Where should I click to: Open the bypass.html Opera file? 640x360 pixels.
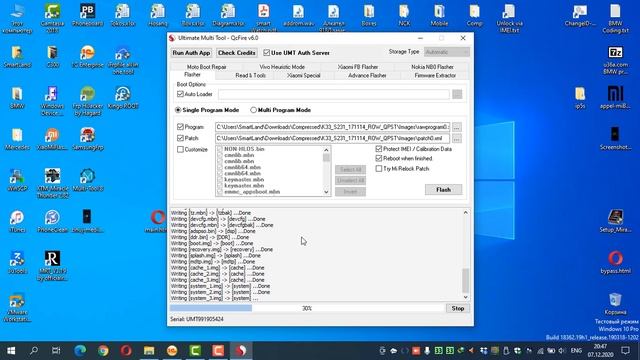tap(616, 262)
